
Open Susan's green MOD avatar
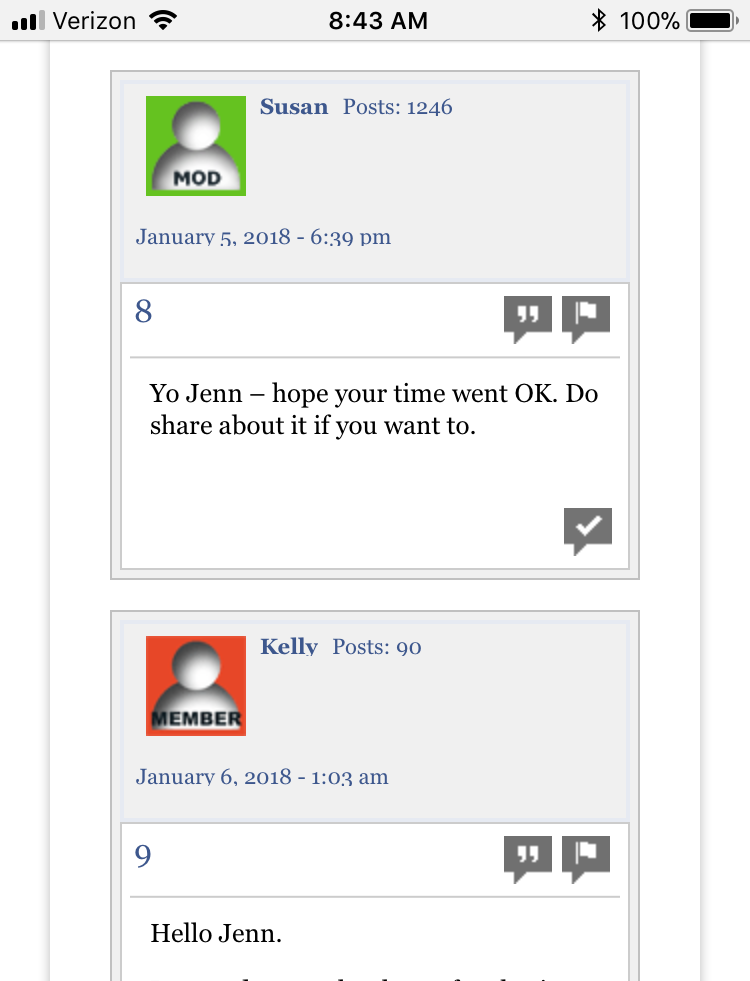tap(196, 146)
